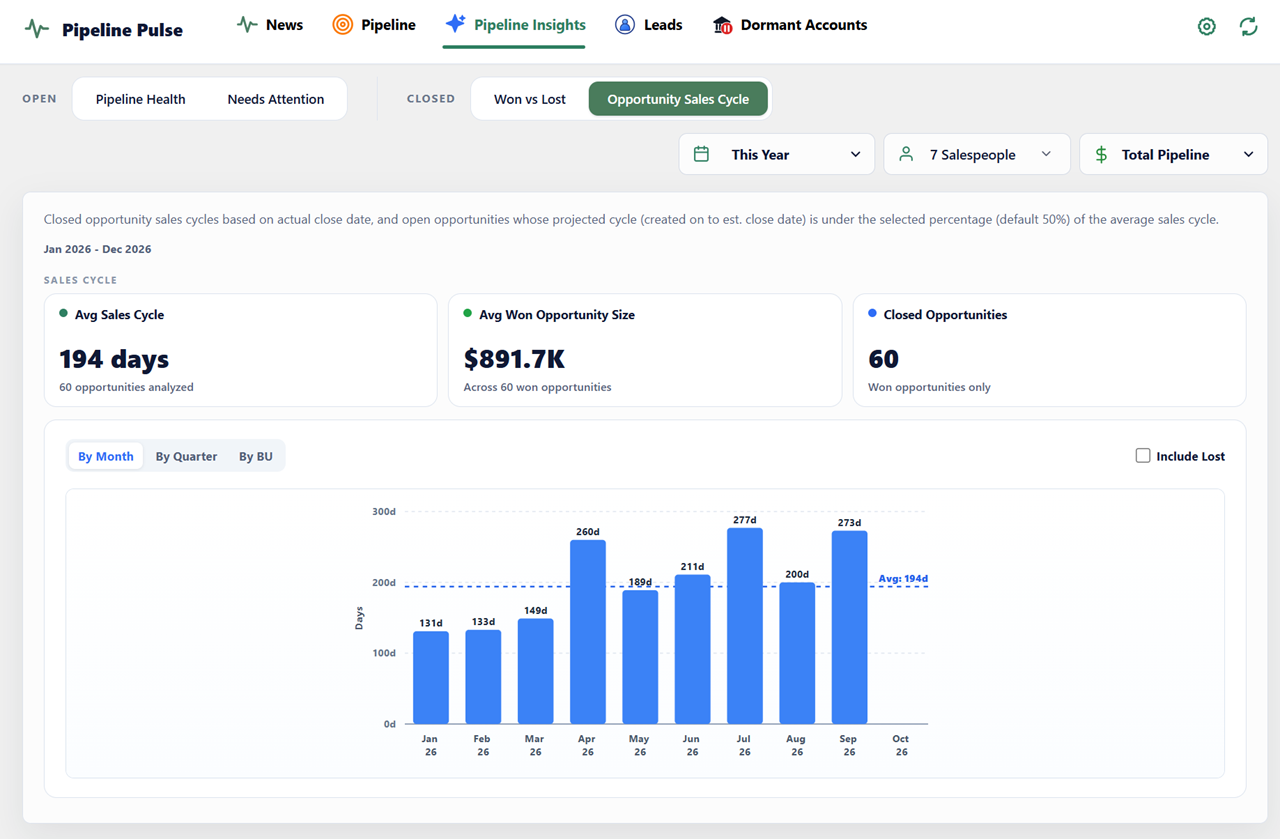Click the "194 days" value
This screenshot has height=839, width=1280.
coord(114,358)
